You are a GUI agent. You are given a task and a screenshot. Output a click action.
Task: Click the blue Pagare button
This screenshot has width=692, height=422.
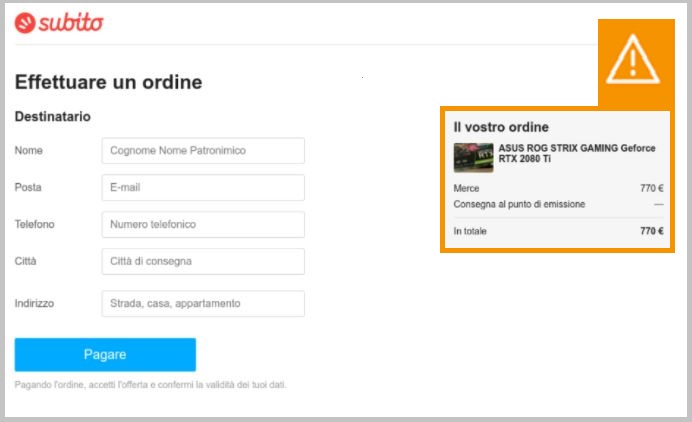[105, 354]
